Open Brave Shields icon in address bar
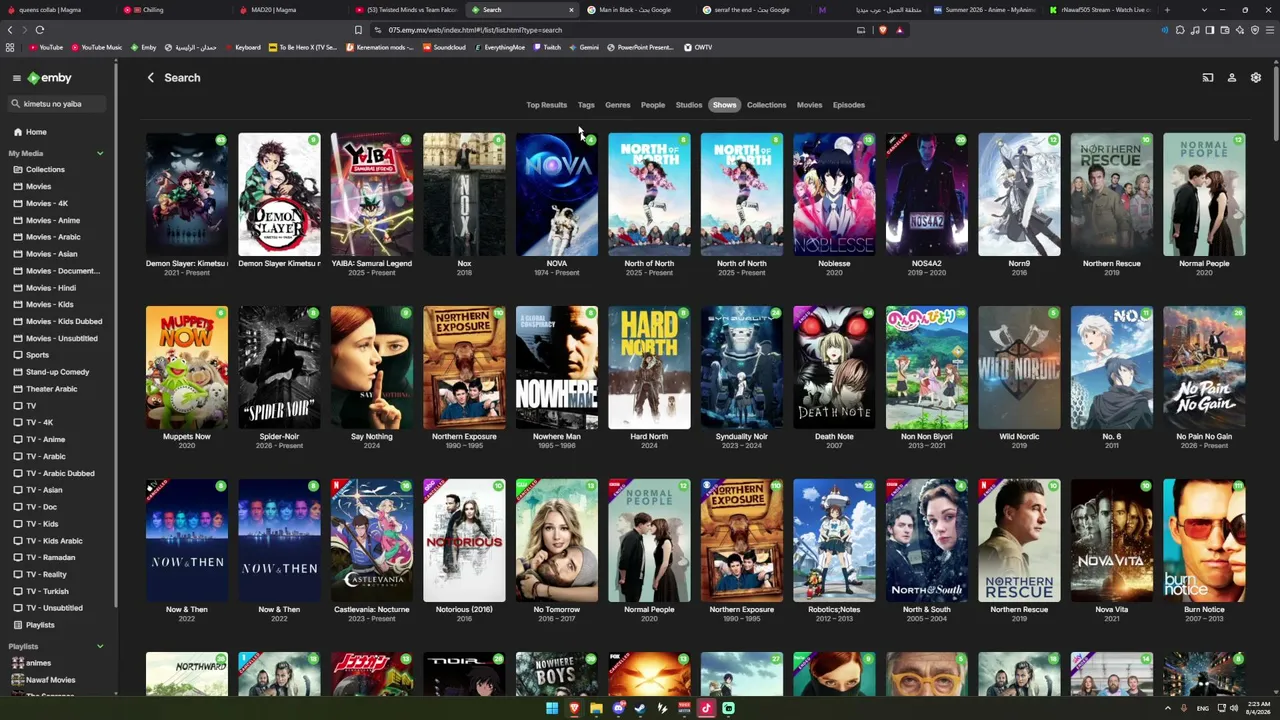 tap(882, 30)
